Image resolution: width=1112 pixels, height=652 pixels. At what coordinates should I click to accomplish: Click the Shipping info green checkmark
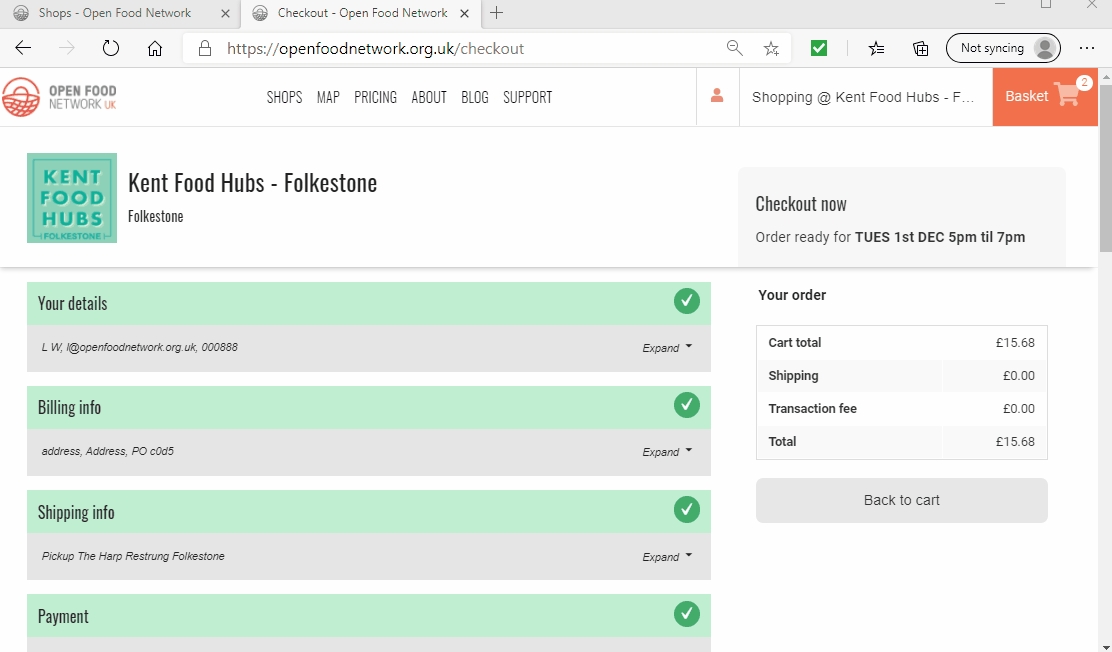[x=686, y=509]
